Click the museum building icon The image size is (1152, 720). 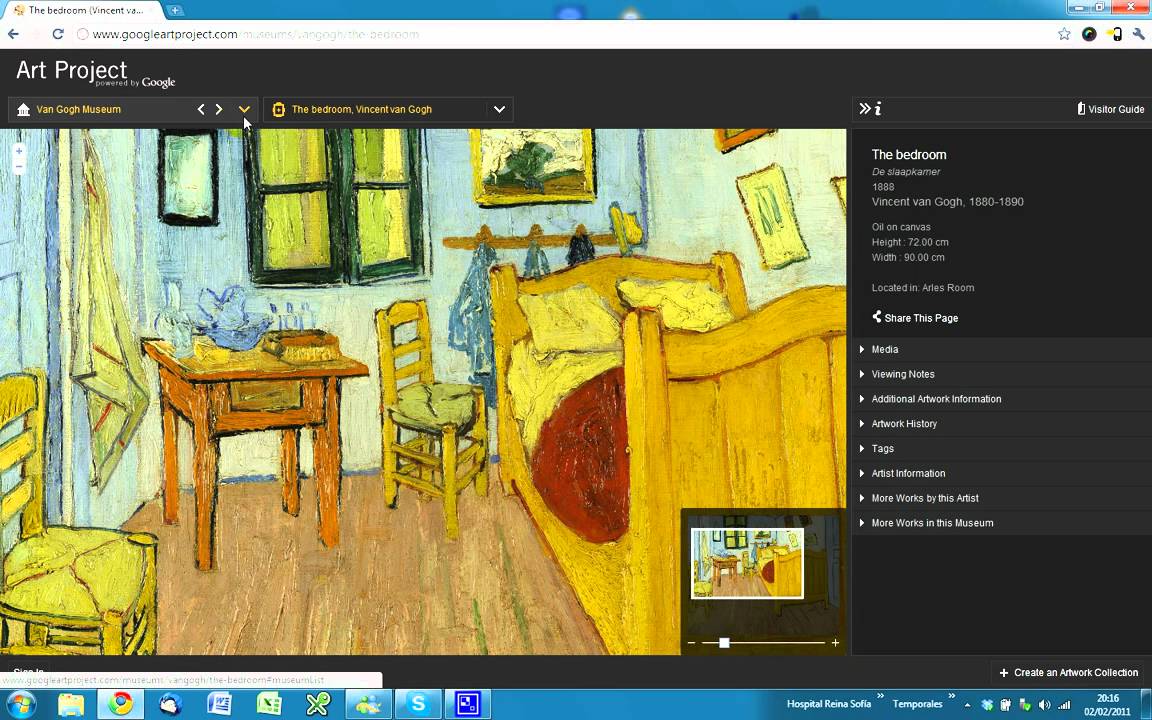pyautogui.click(x=24, y=109)
